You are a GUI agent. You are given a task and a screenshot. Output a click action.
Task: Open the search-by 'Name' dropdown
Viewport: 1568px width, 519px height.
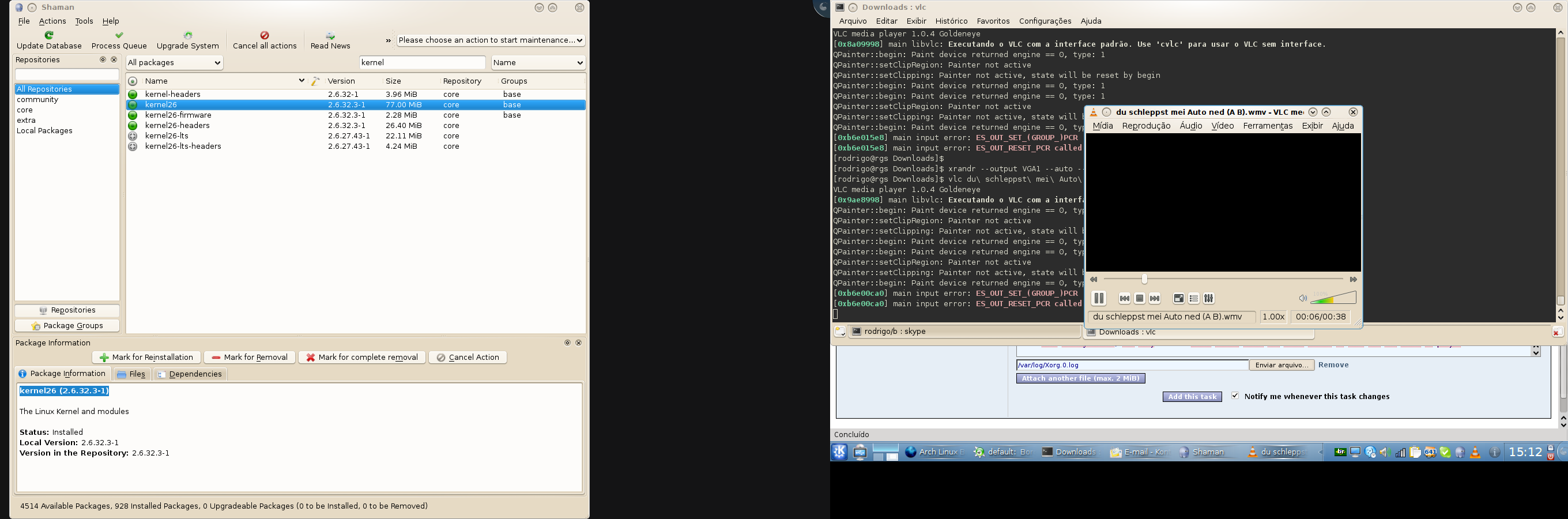pyautogui.click(x=538, y=63)
